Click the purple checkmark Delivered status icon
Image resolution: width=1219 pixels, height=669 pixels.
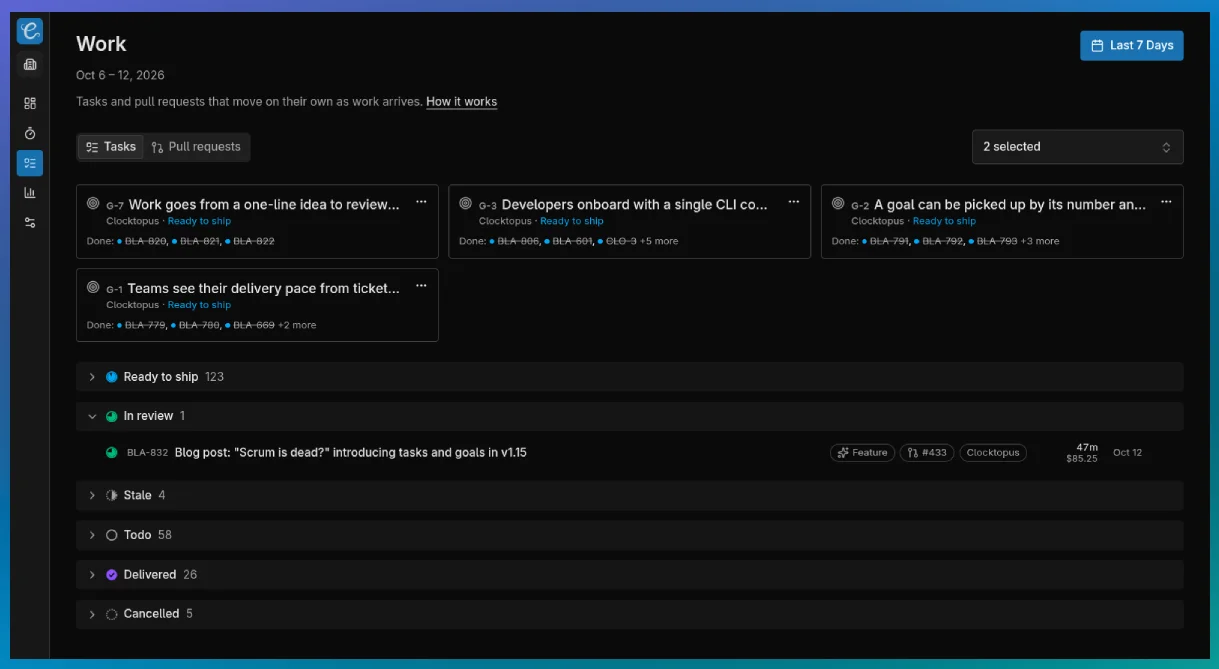[x=112, y=575]
